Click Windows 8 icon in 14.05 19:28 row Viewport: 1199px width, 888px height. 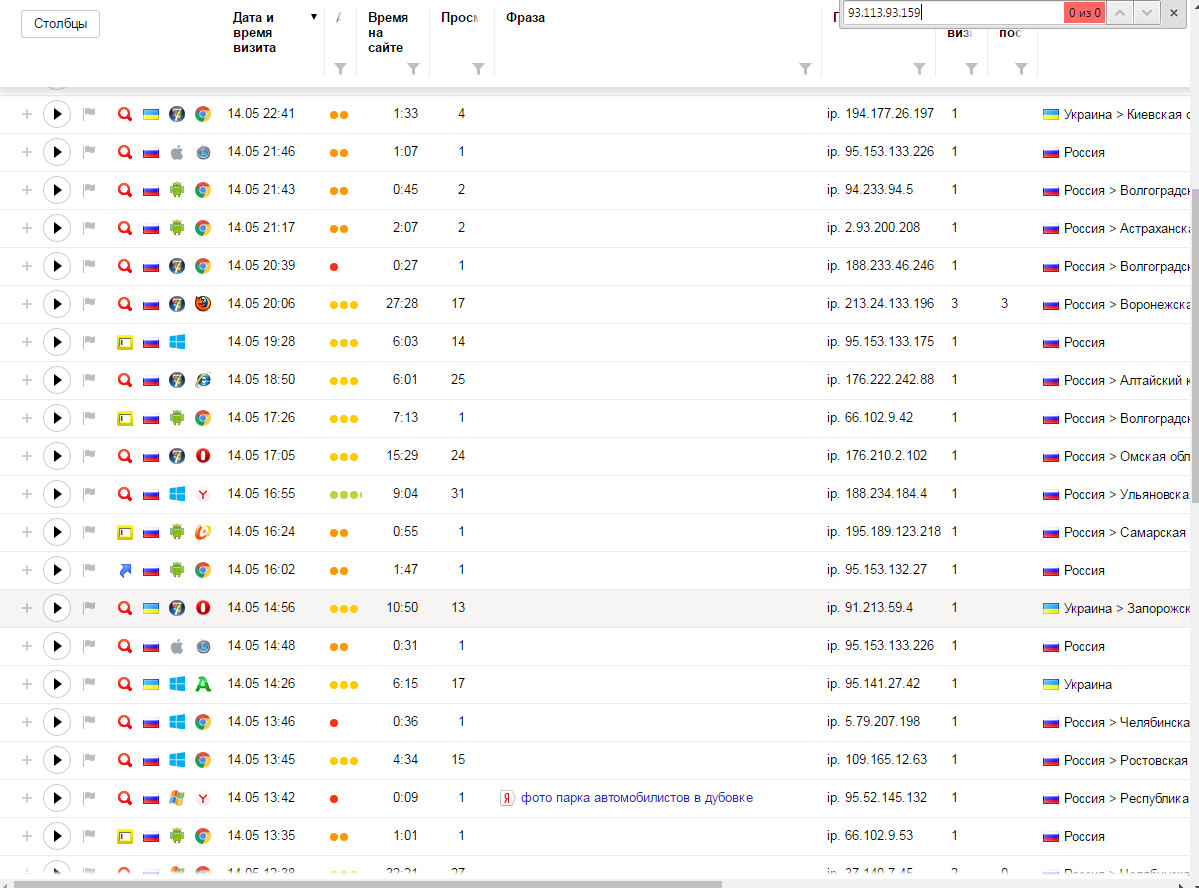[177, 342]
